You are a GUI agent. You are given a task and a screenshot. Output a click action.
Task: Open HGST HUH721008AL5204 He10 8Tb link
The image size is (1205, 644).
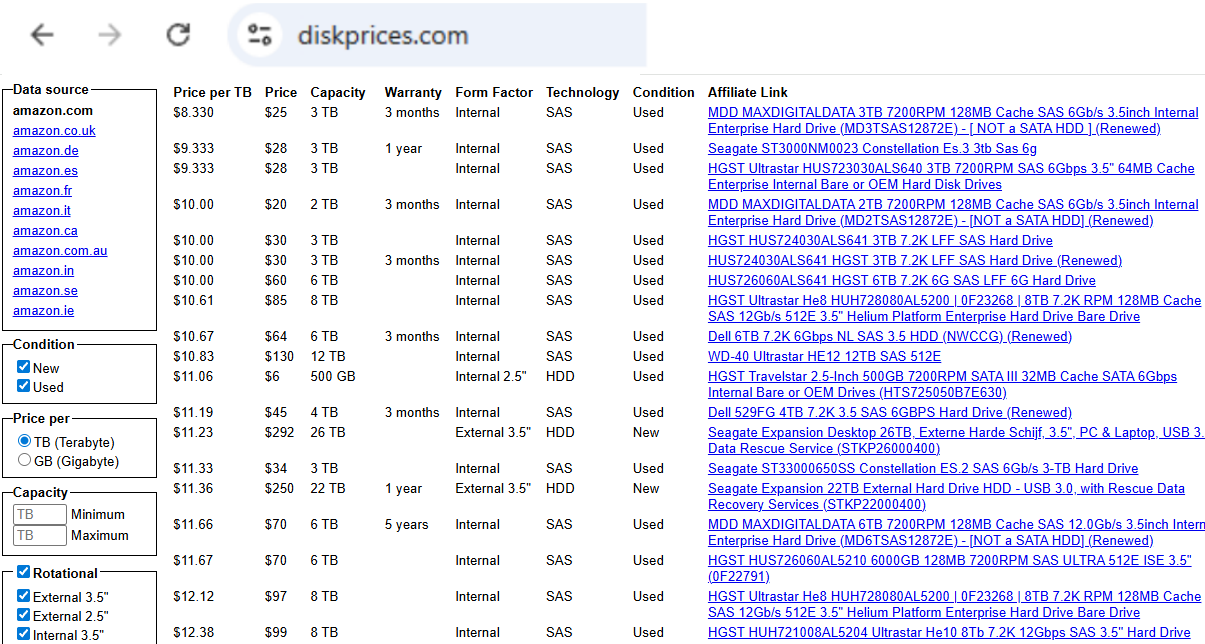tap(949, 632)
